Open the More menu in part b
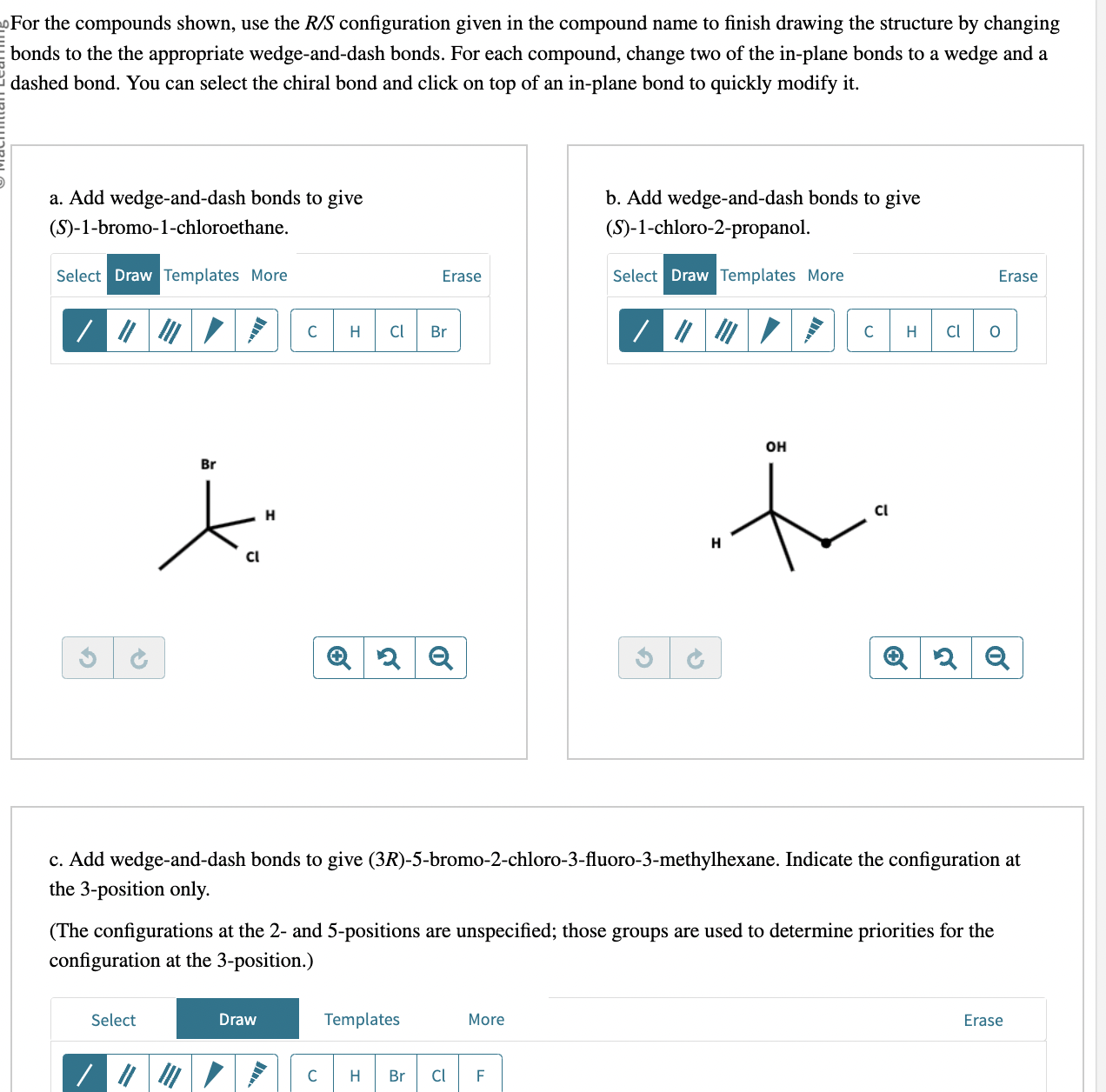Image resolution: width=1106 pixels, height=1092 pixels. click(824, 275)
